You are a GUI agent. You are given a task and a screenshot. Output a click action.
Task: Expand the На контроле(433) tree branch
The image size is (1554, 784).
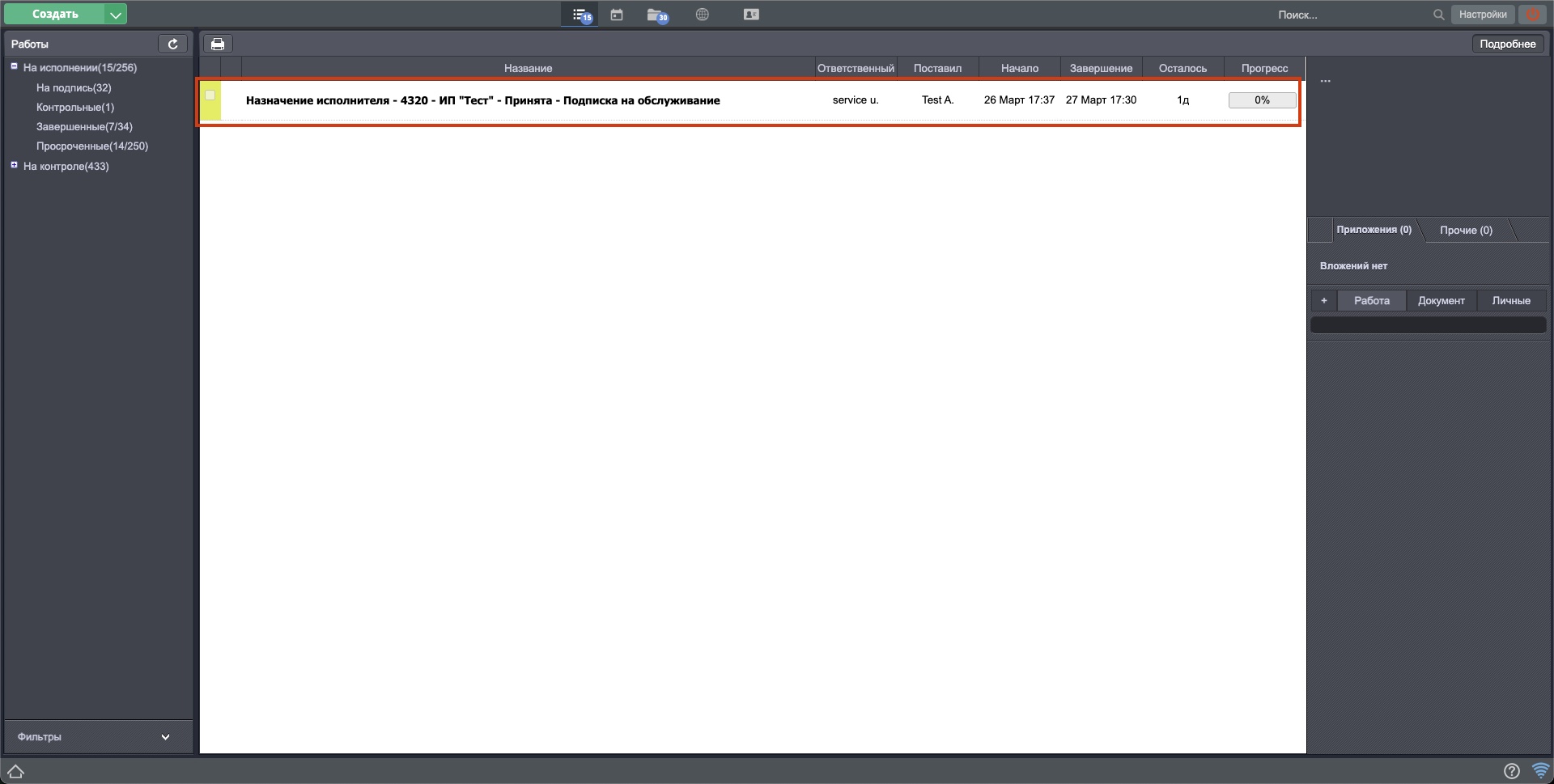(x=14, y=165)
